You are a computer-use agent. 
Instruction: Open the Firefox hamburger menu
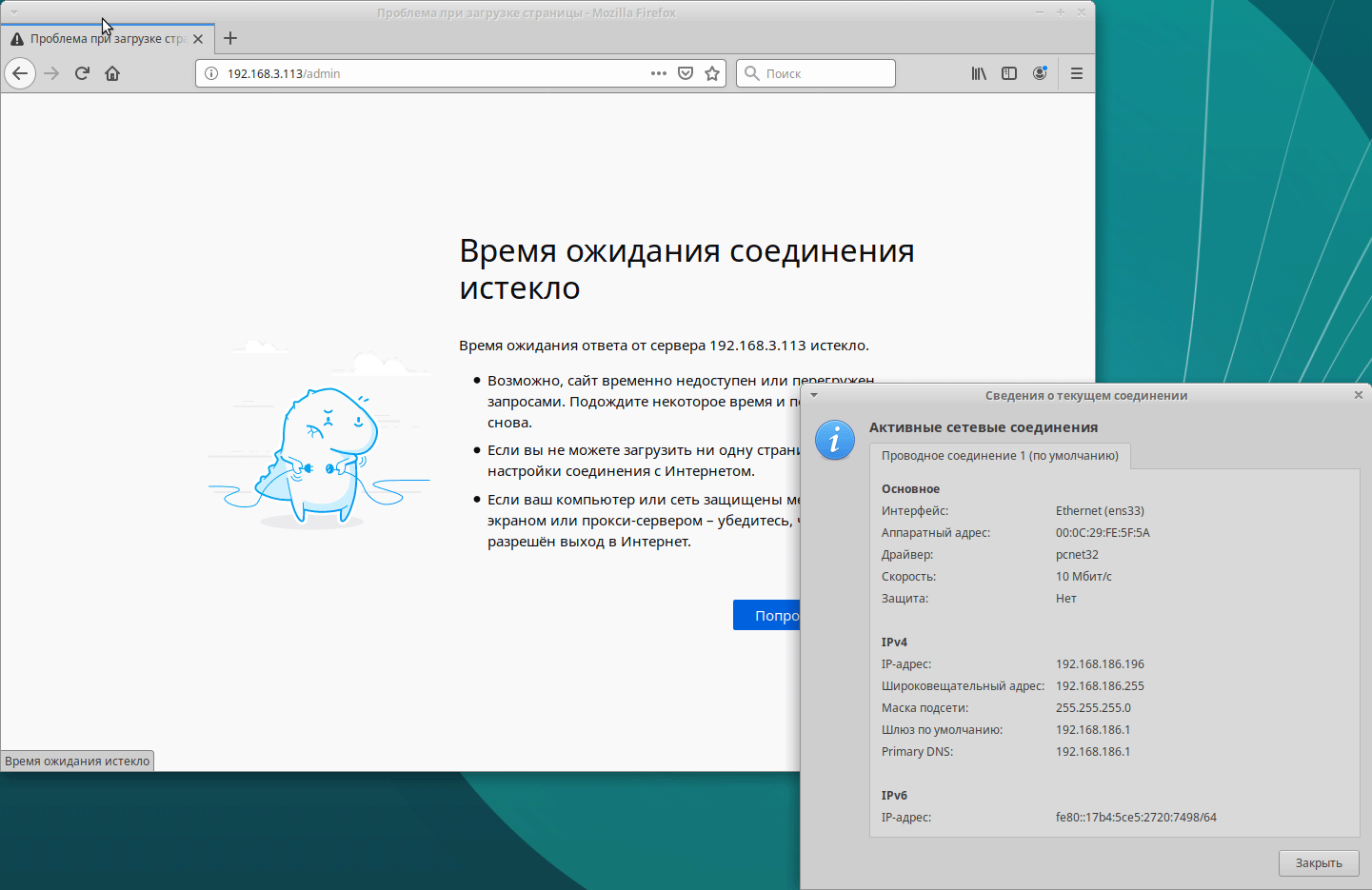click(x=1077, y=73)
